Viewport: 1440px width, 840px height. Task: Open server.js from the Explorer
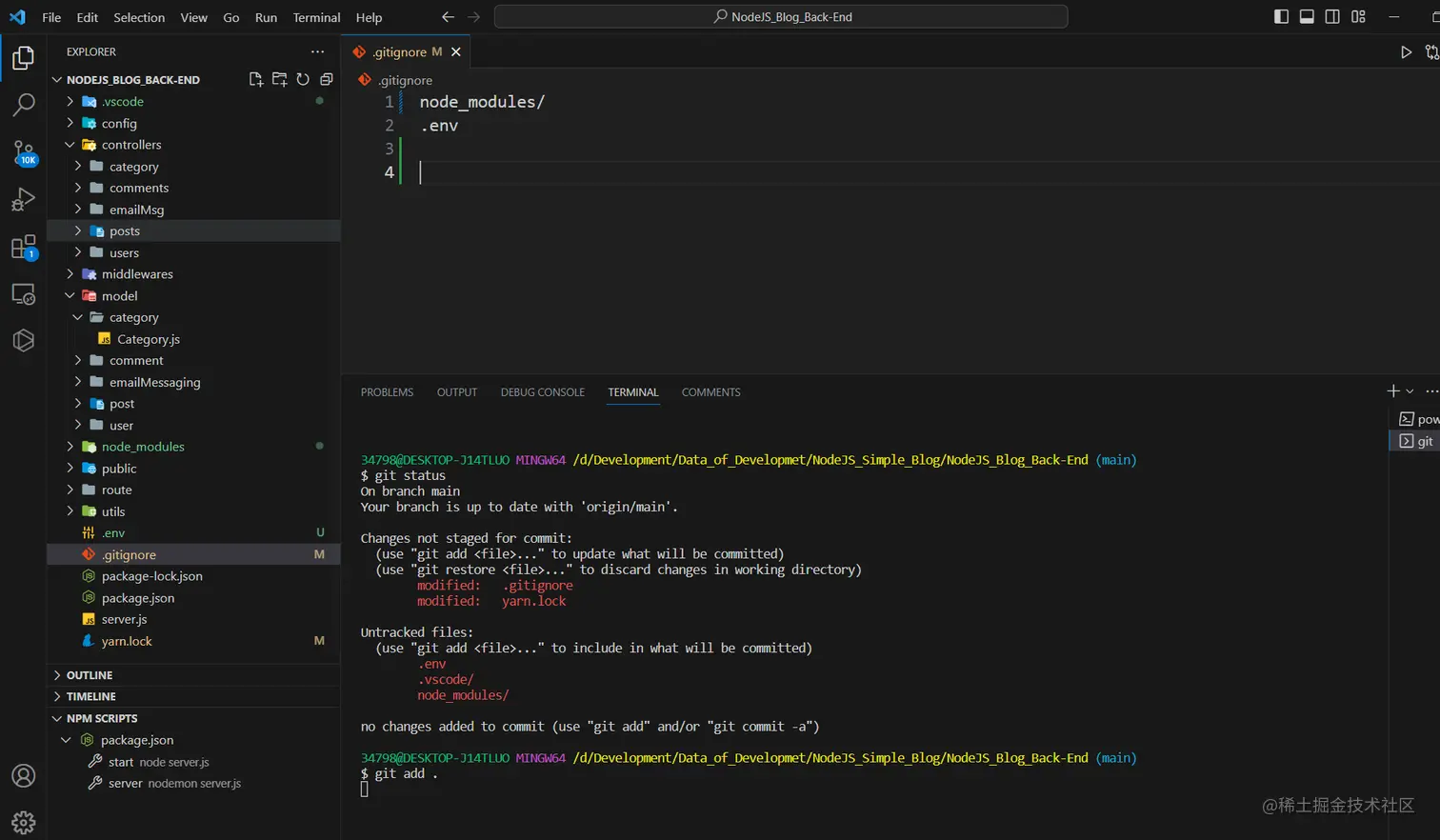click(x=124, y=619)
